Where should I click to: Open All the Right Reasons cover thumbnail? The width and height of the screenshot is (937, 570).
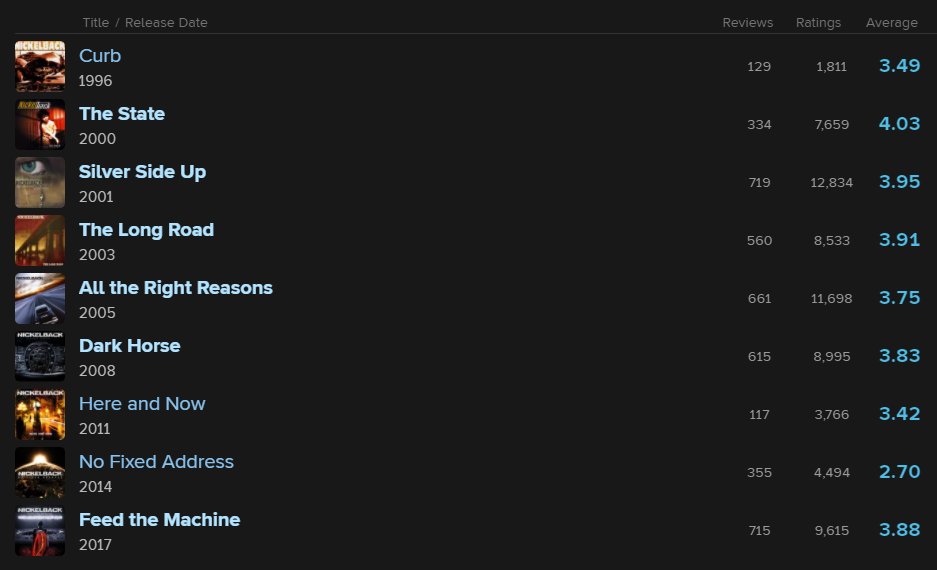[x=40, y=298]
